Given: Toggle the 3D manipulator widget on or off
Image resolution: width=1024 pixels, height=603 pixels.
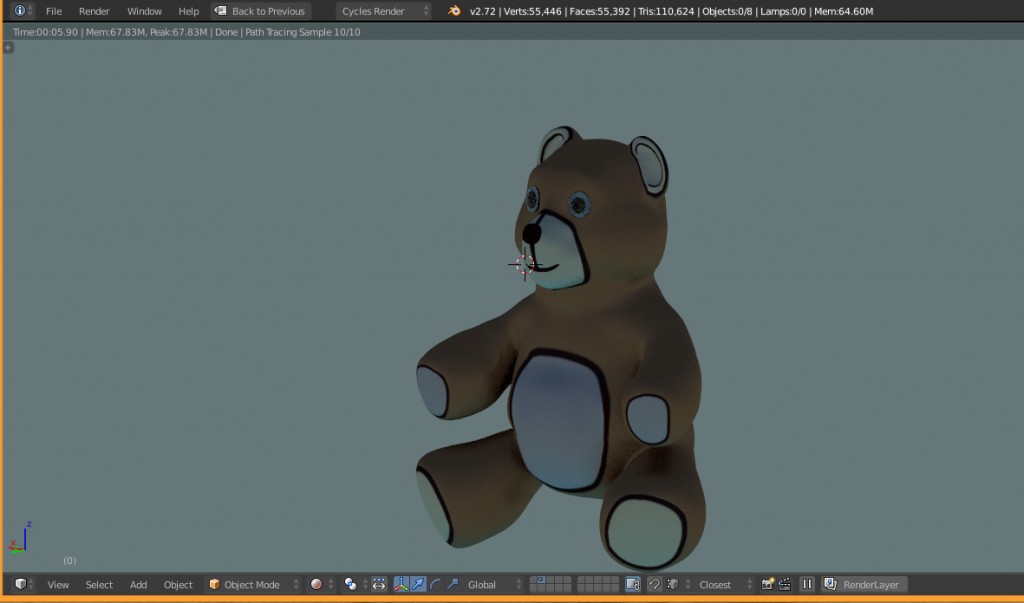Looking at the screenshot, I should tap(401, 585).
